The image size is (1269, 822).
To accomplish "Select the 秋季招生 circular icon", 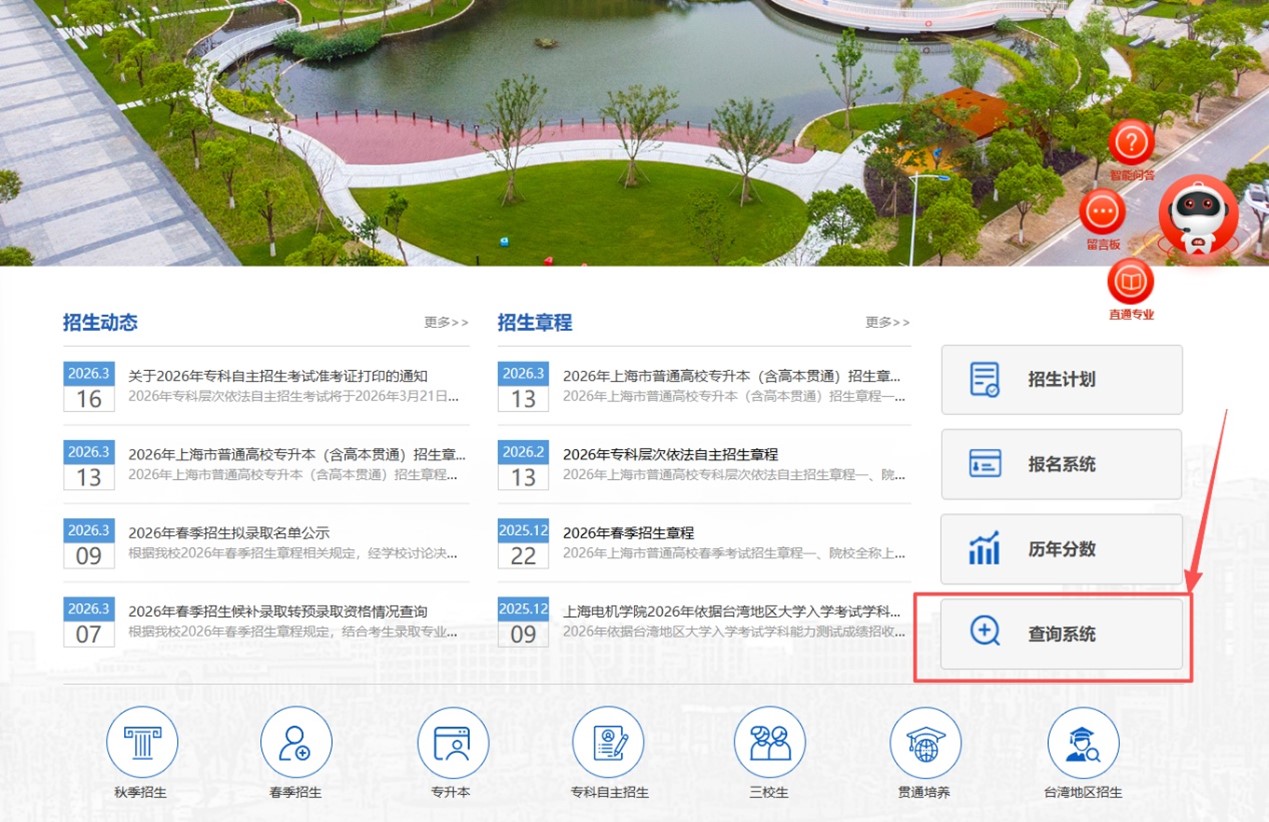I will point(142,742).
